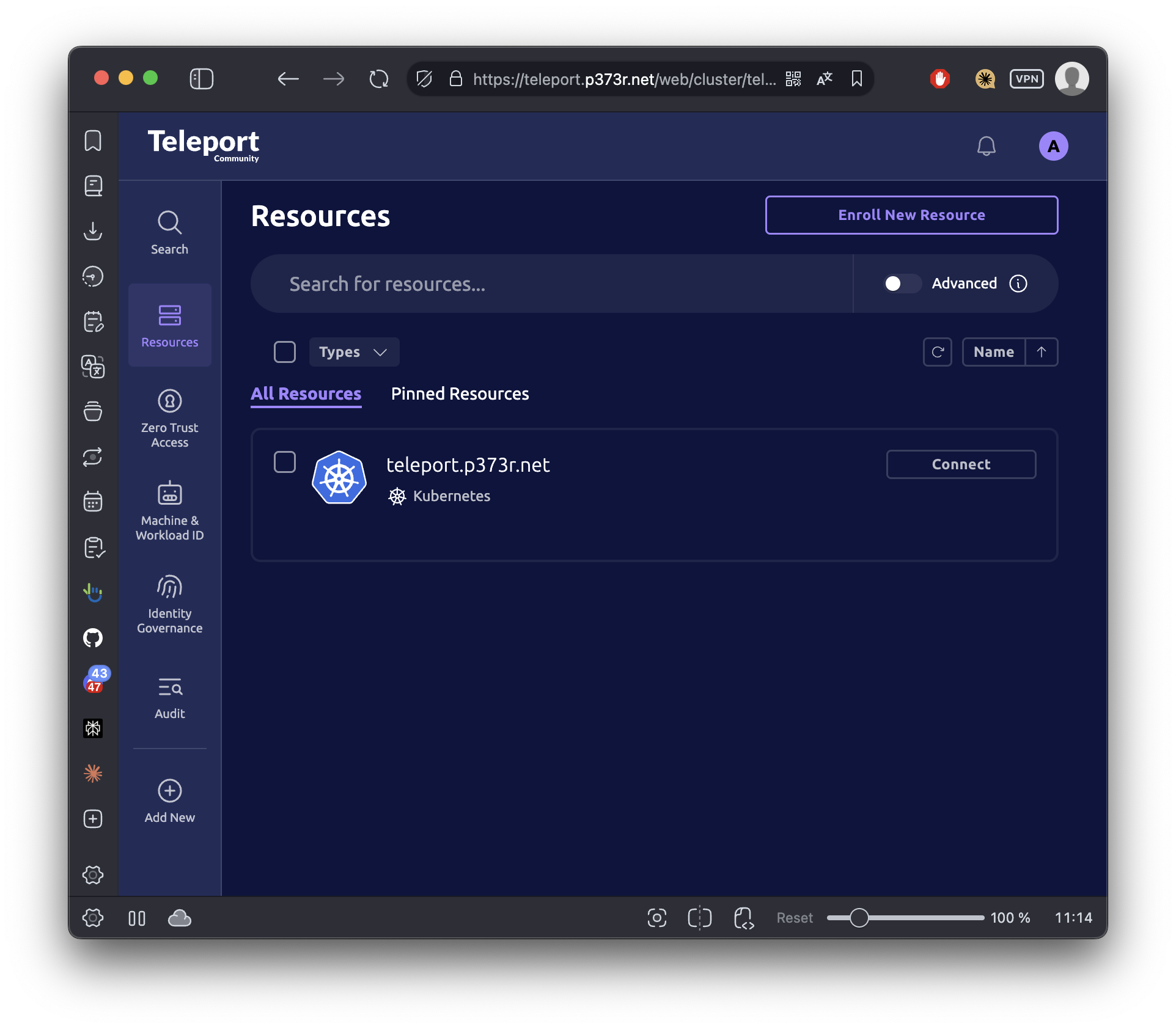Open the calendar panel in browser sidebar
1176x1029 pixels.
pos(93,502)
